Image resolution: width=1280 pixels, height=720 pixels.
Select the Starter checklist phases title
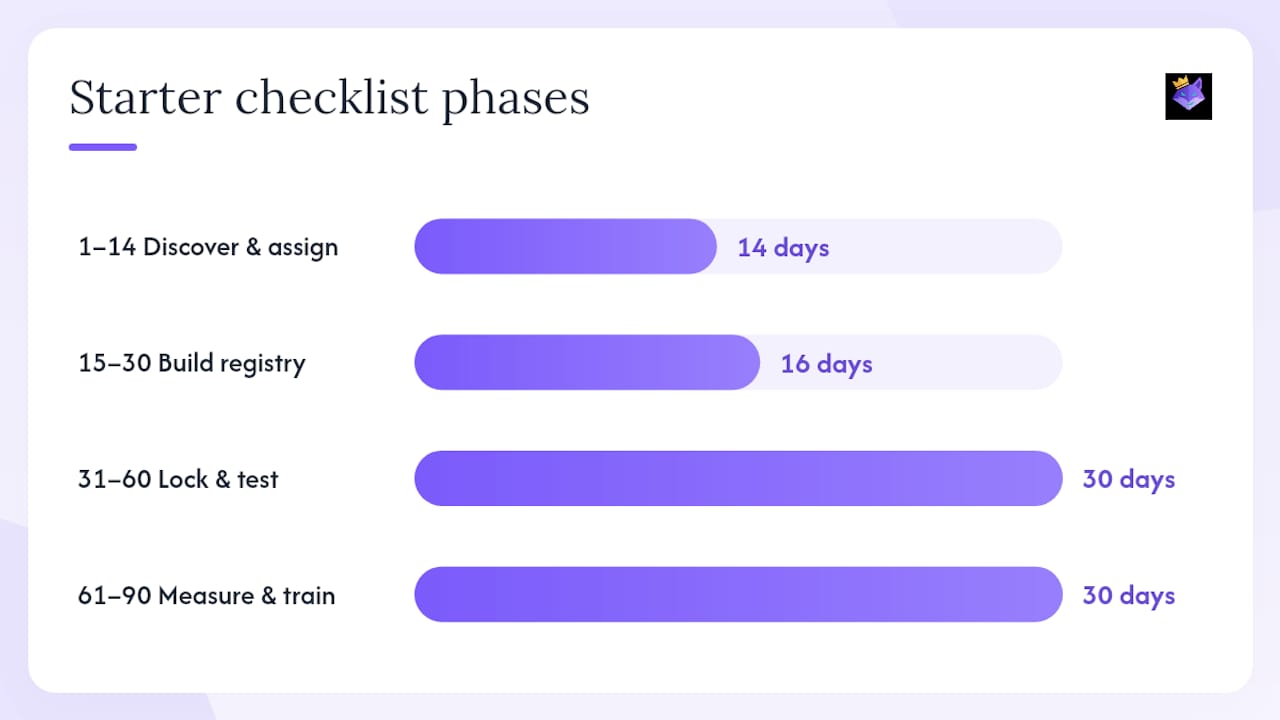(x=329, y=99)
